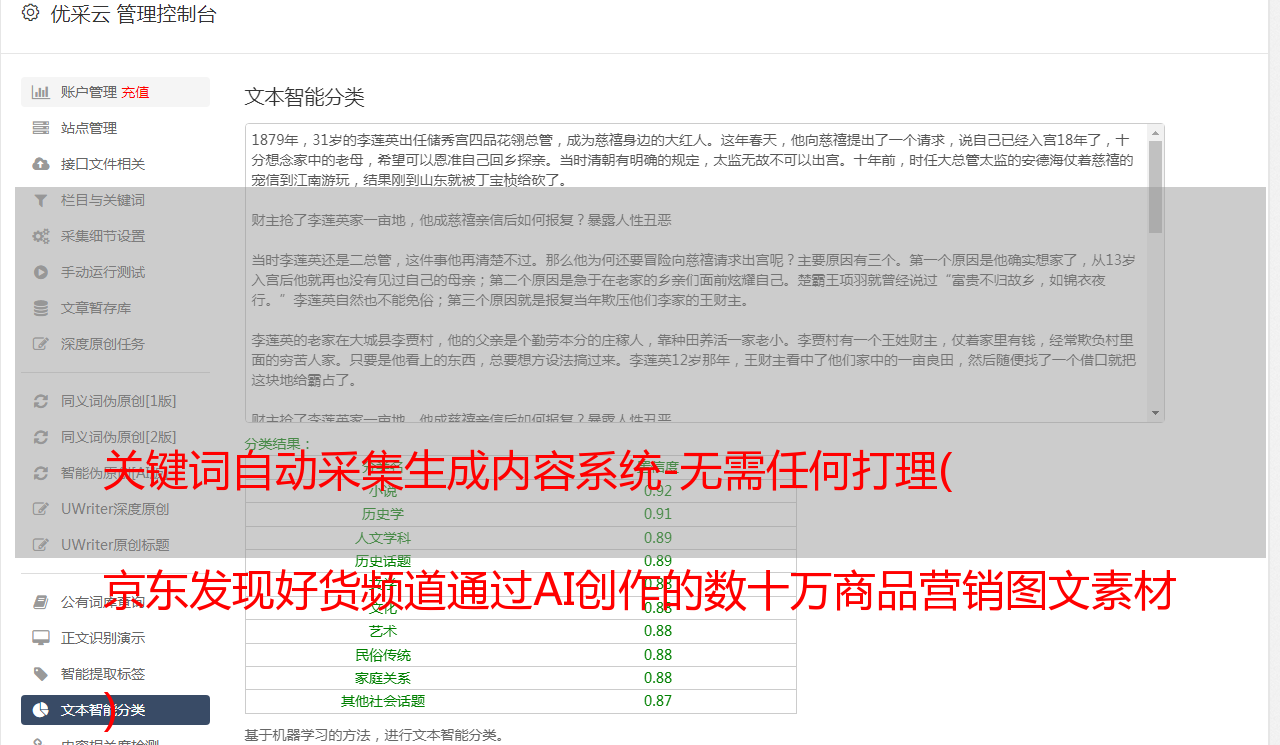Image resolution: width=1280 pixels, height=745 pixels.
Task: Click the text area scrollbar up arrow
Action: coord(1156,132)
